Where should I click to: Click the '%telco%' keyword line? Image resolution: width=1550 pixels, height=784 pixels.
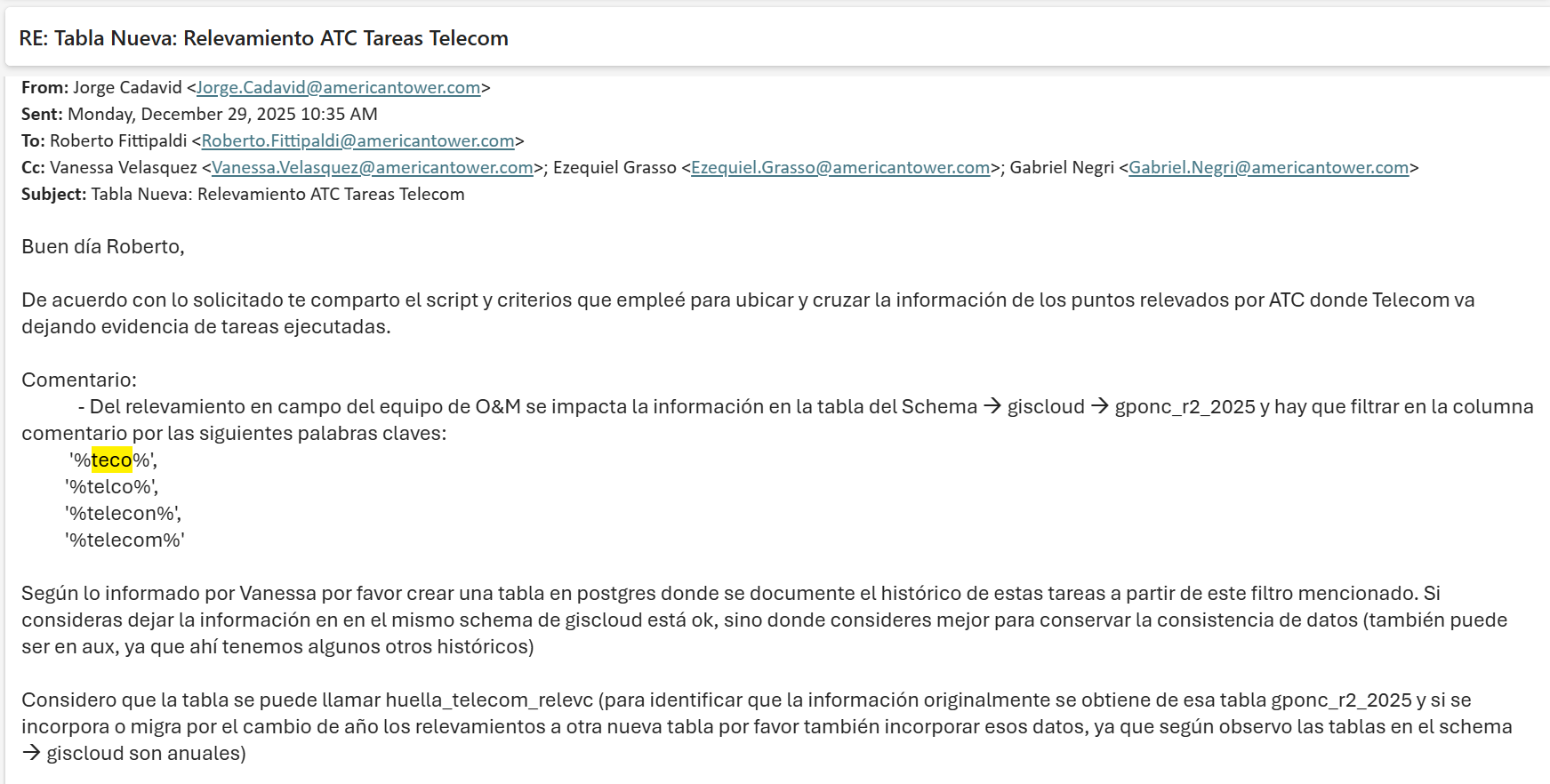pos(111,487)
